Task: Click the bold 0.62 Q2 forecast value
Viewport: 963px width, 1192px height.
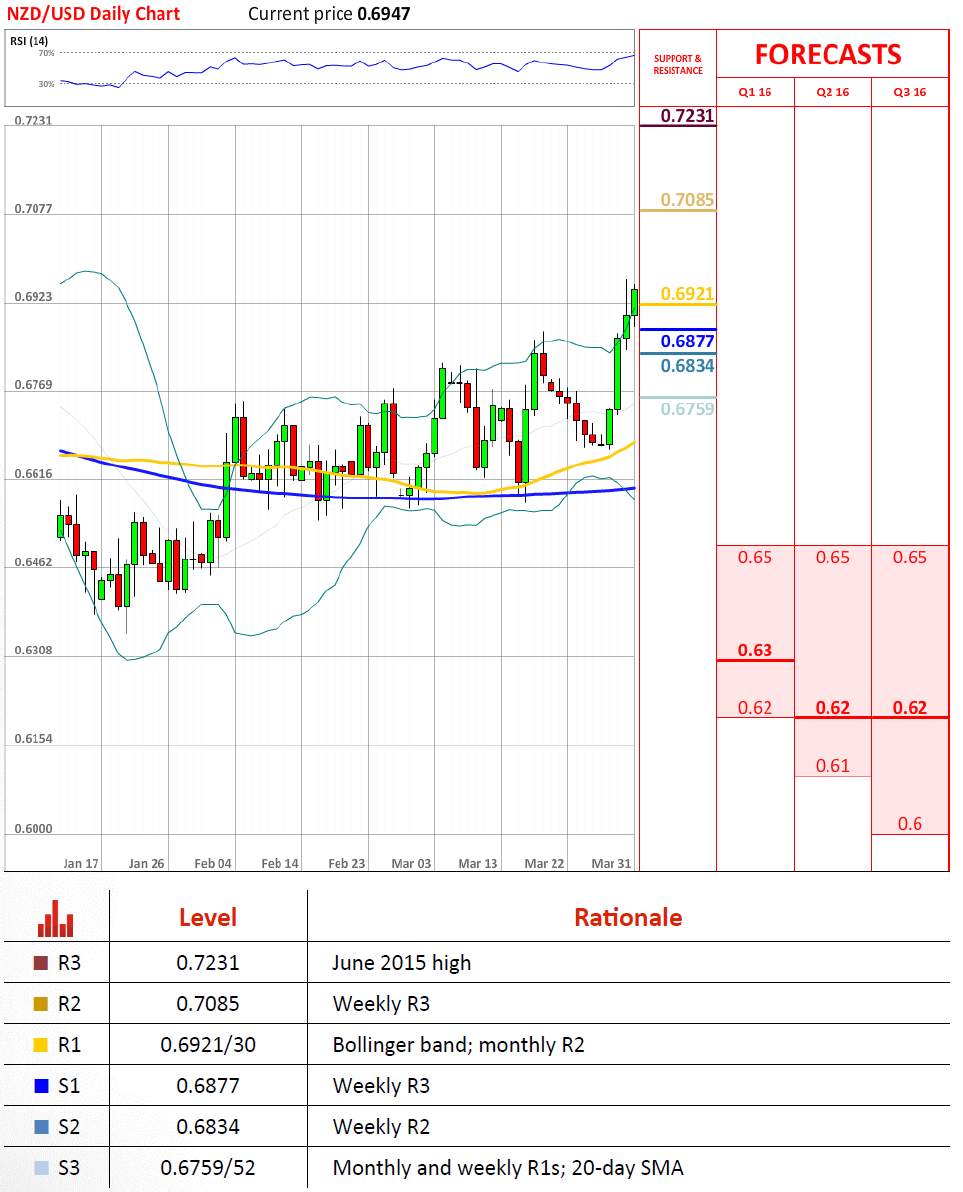Action: (x=833, y=708)
